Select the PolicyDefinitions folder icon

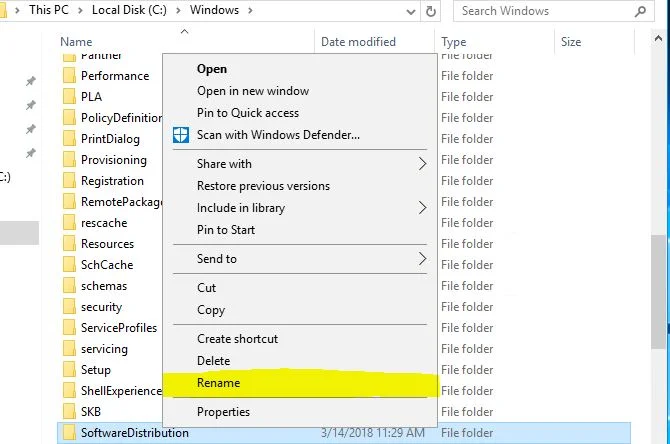(69, 118)
